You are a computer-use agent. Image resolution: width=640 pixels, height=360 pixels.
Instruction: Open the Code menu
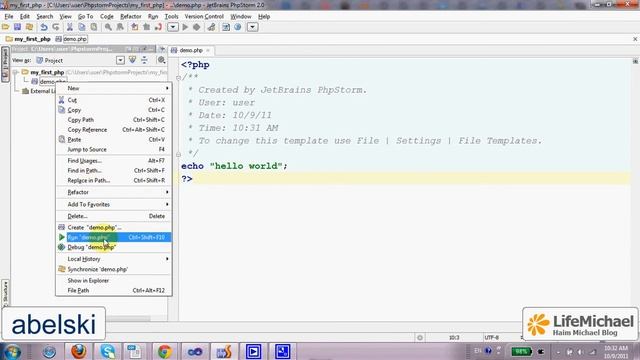tap(107, 17)
